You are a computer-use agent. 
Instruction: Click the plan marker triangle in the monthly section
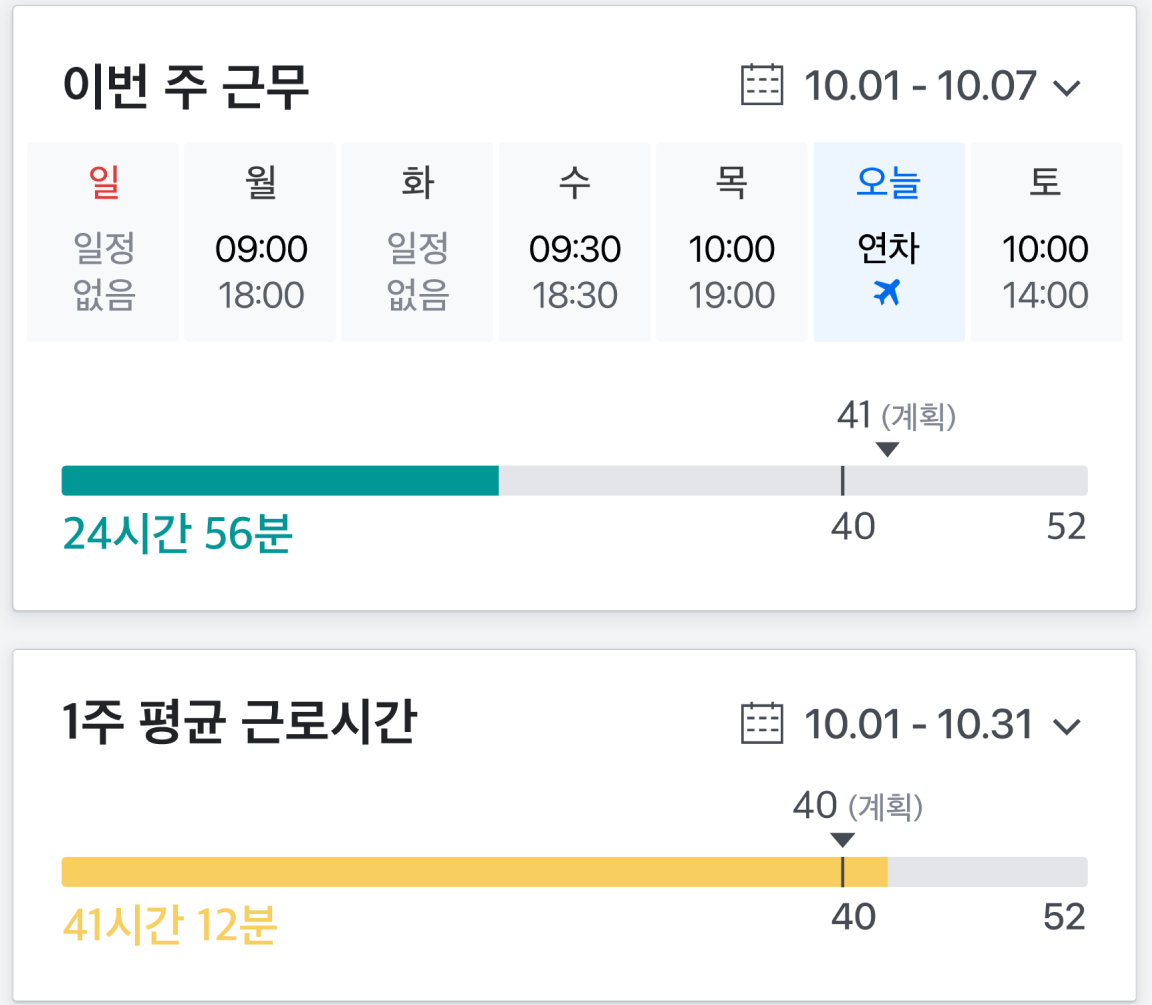pyautogui.click(x=845, y=840)
